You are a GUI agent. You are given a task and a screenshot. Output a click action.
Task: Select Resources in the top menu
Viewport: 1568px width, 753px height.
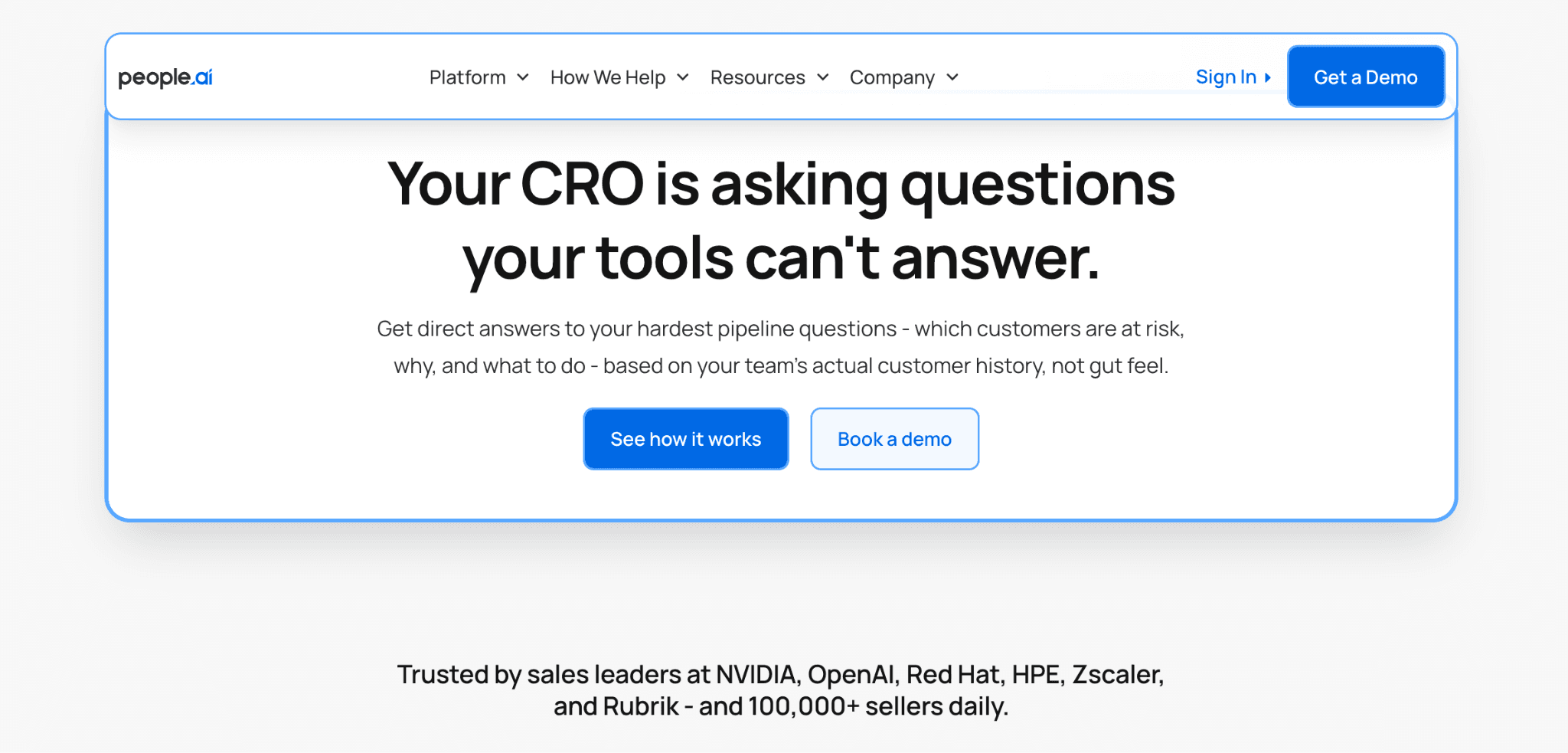(757, 77)
